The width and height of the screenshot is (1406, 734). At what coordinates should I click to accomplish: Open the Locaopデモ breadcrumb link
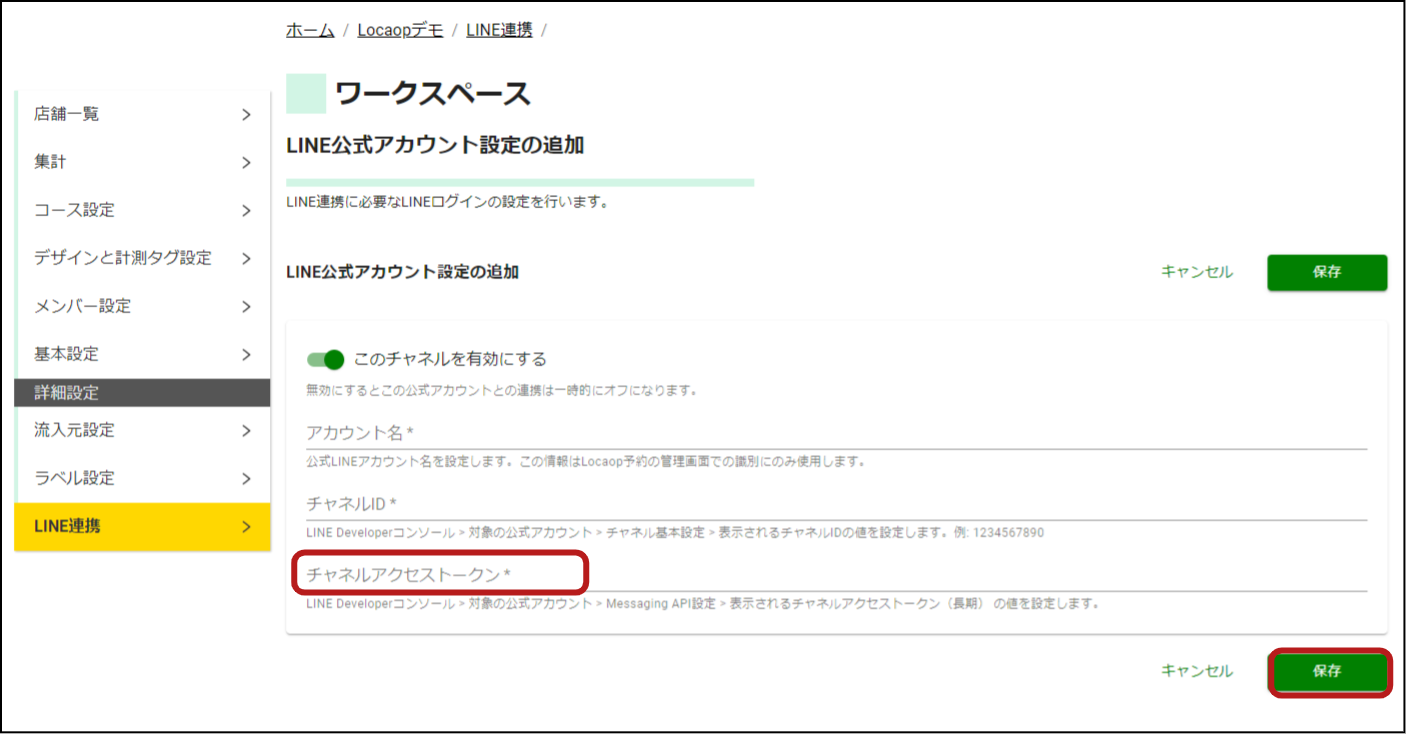point(400,30)
